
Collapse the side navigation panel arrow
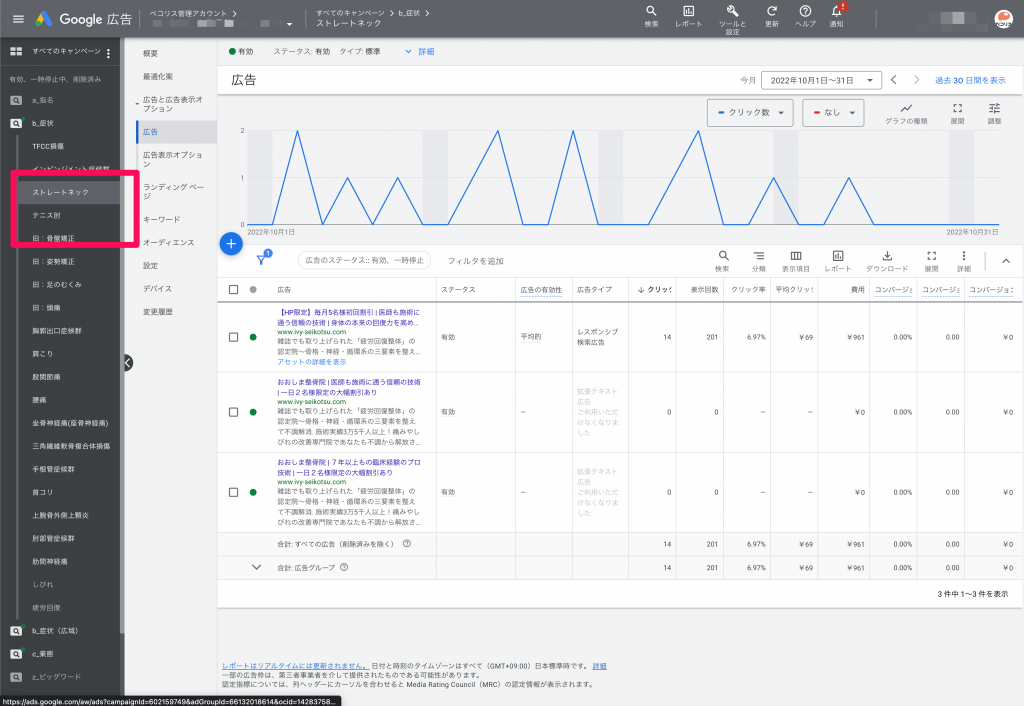click(128, 362)
